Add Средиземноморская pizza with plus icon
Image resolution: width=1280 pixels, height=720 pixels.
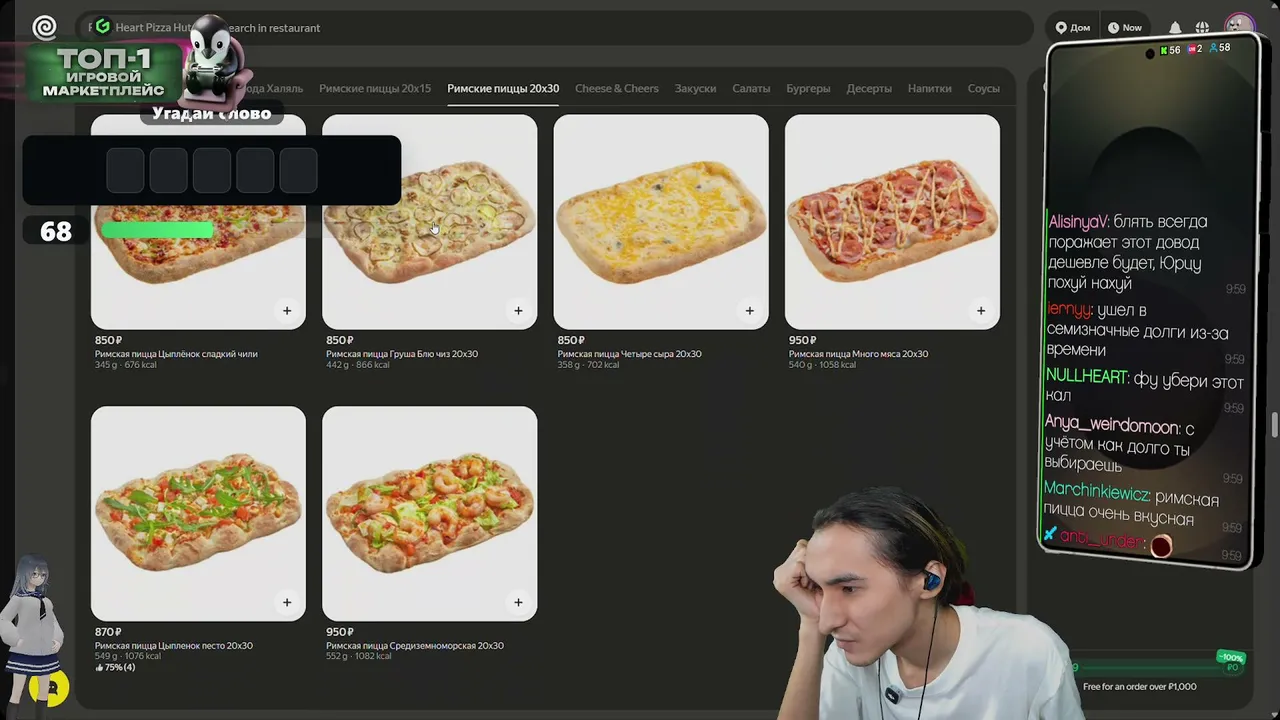[518, 602]
